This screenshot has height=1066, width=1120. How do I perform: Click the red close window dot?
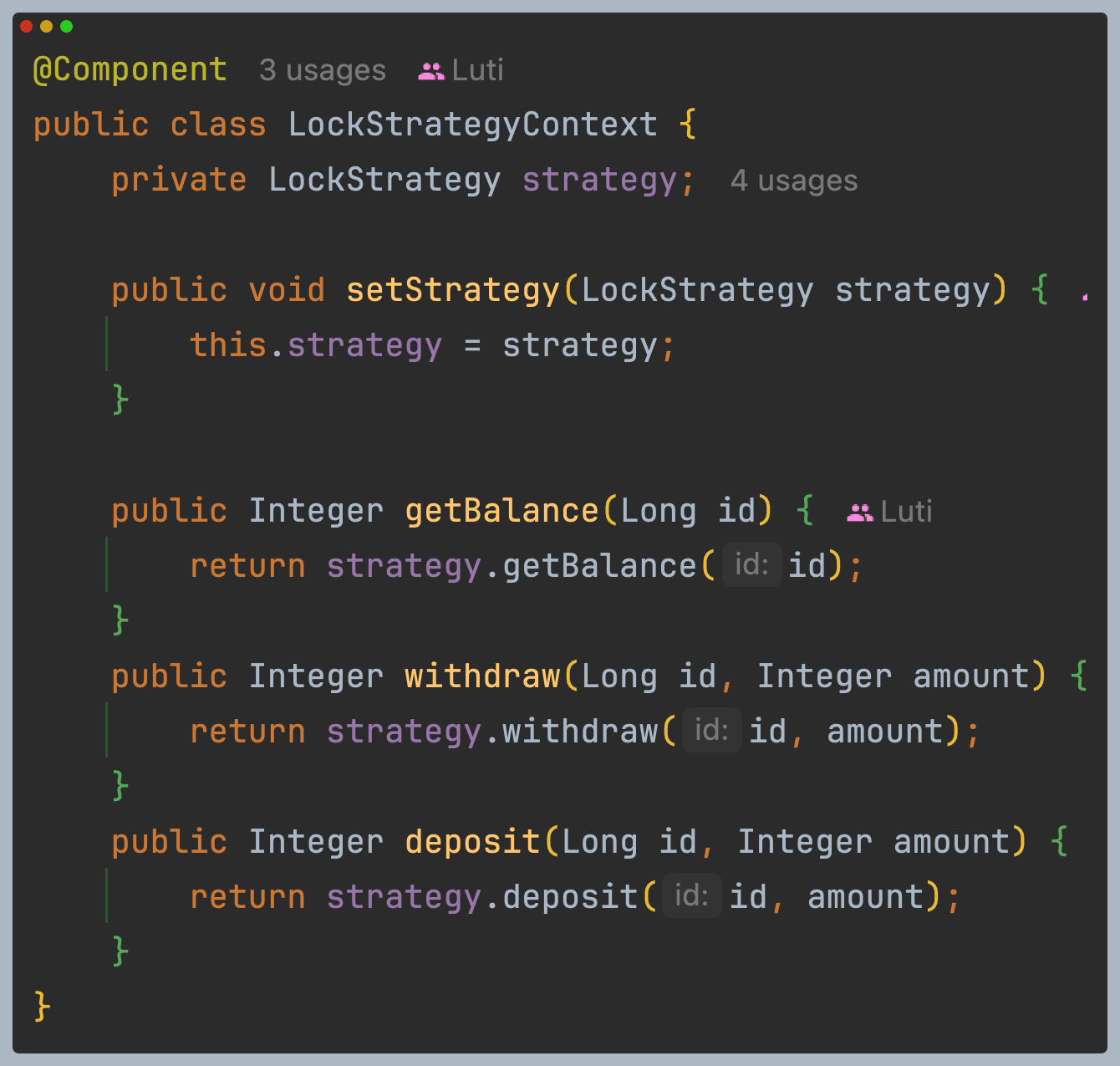point(27,27)
